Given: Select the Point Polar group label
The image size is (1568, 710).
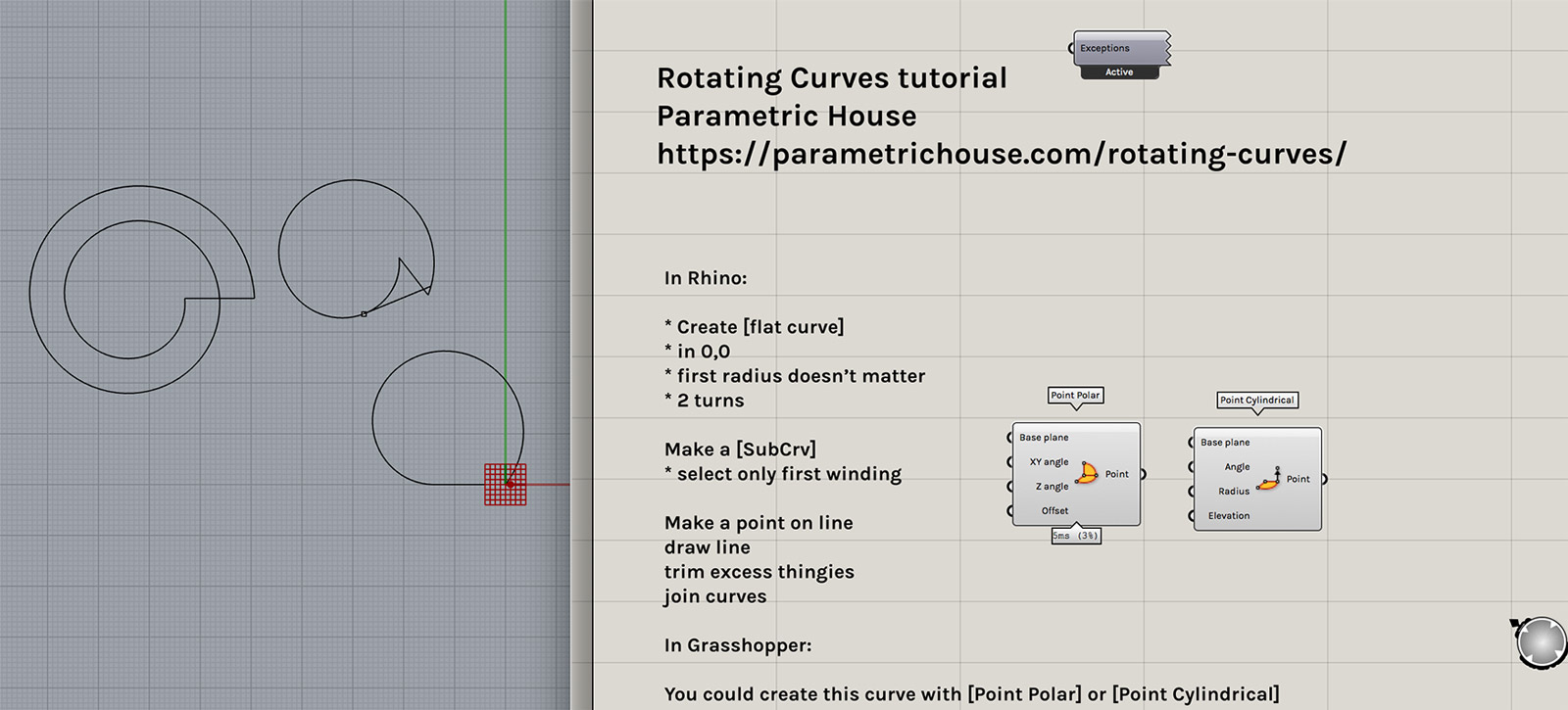Looking at the screenshot, I should (1076, 396).
